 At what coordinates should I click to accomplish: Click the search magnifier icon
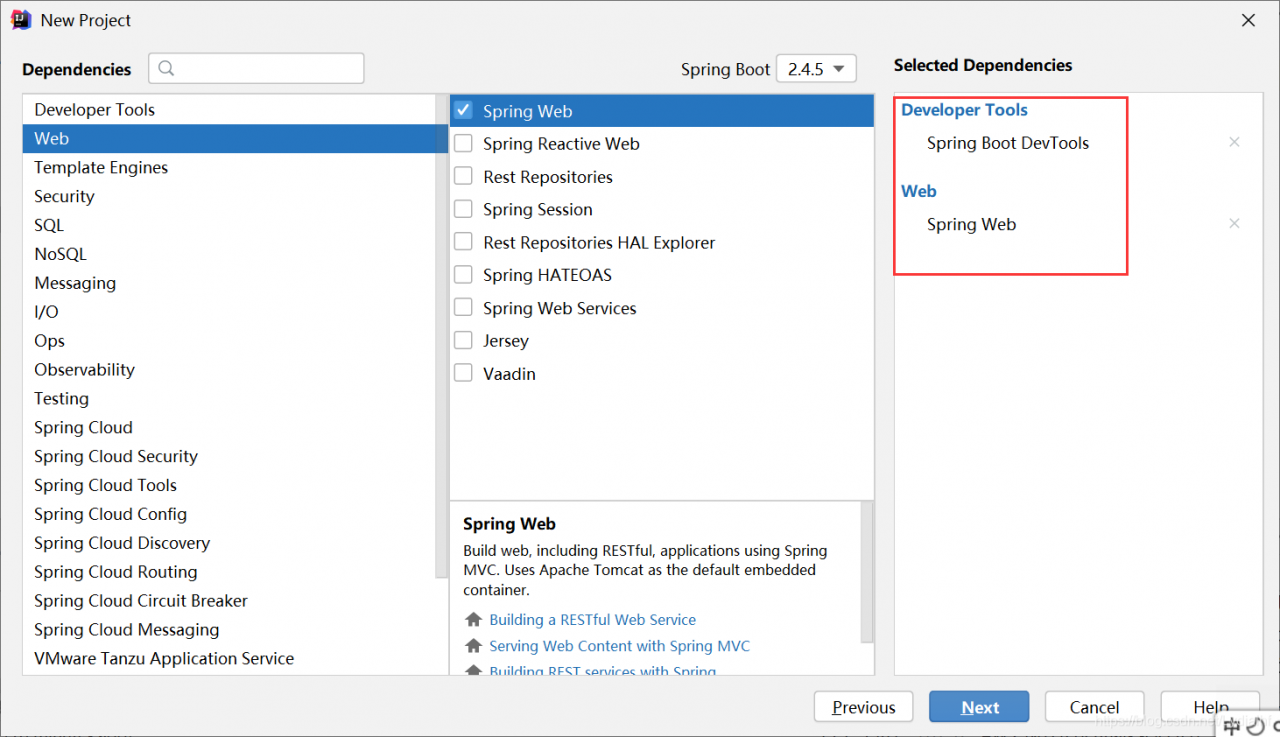[x=167, y=68]
